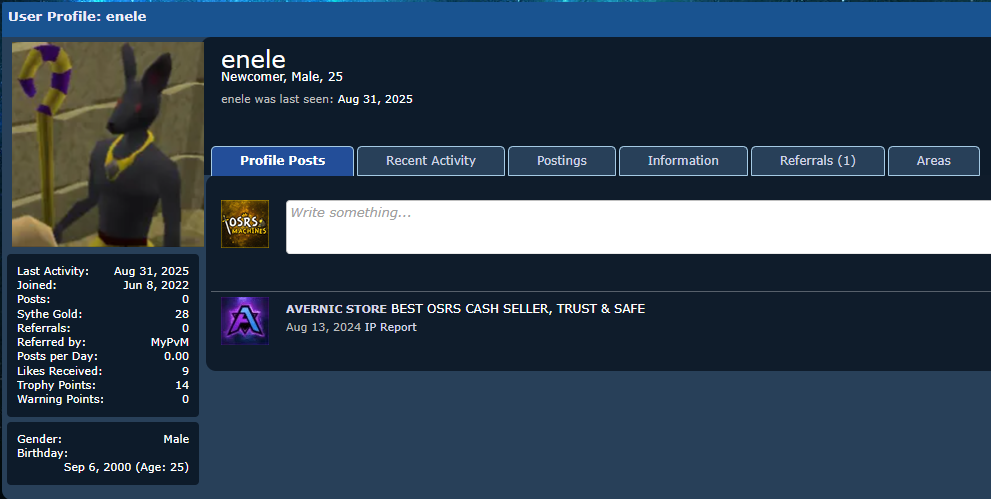Image resolution: width=991 pixels, height=499 pixels.
Task: View the Trophy Points value 14
Action: pos(182,385)
